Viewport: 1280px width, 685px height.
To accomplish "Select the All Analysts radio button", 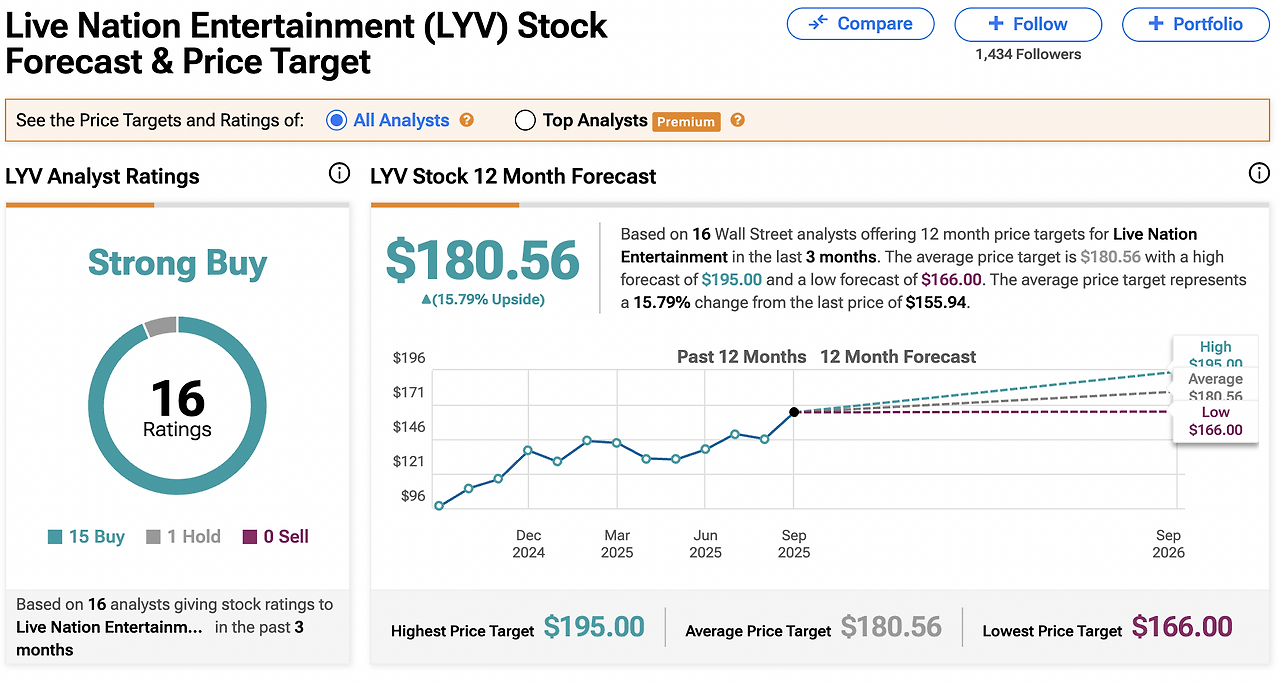I will pyautogui.click(x=336, y=120).
